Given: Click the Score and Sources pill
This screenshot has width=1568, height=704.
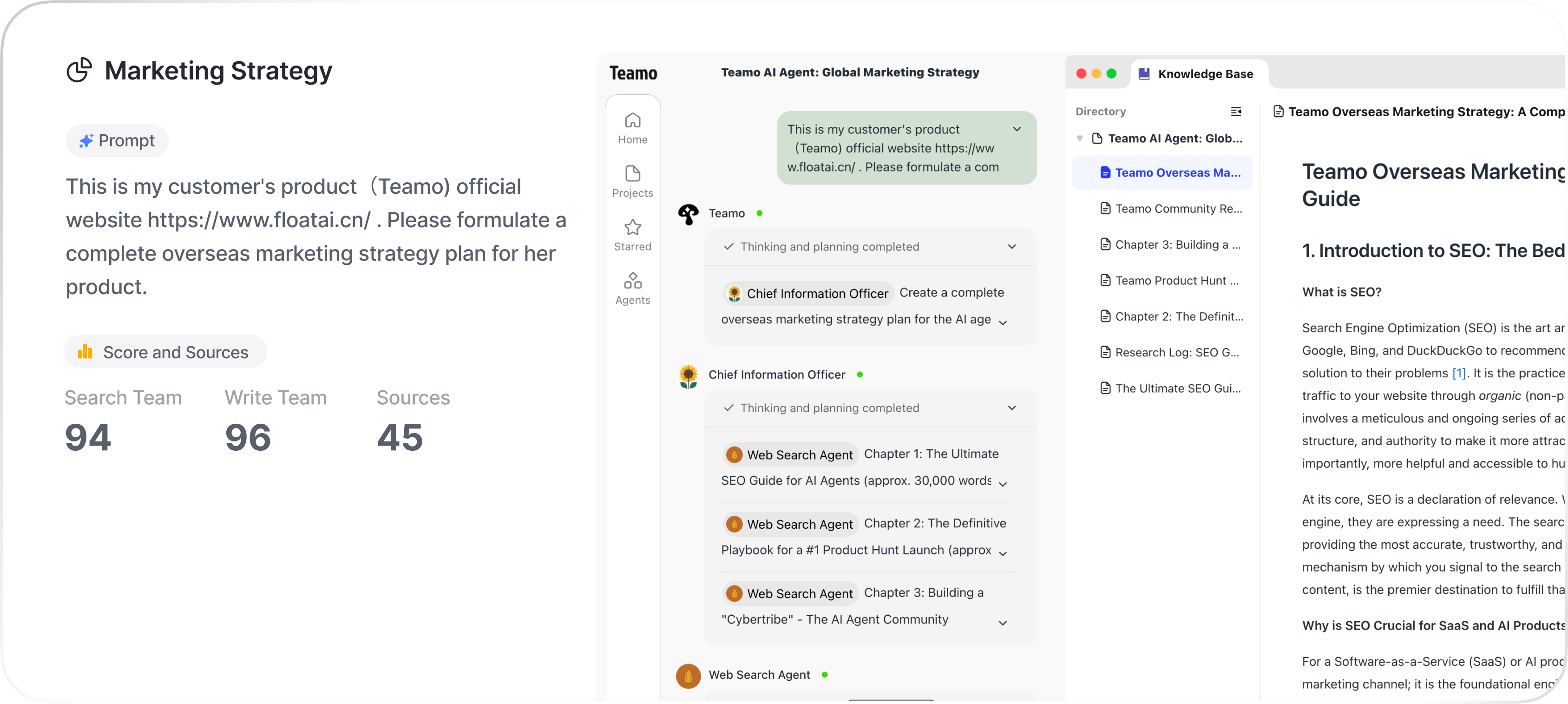Looking at the screenshot, I should 165,352.
